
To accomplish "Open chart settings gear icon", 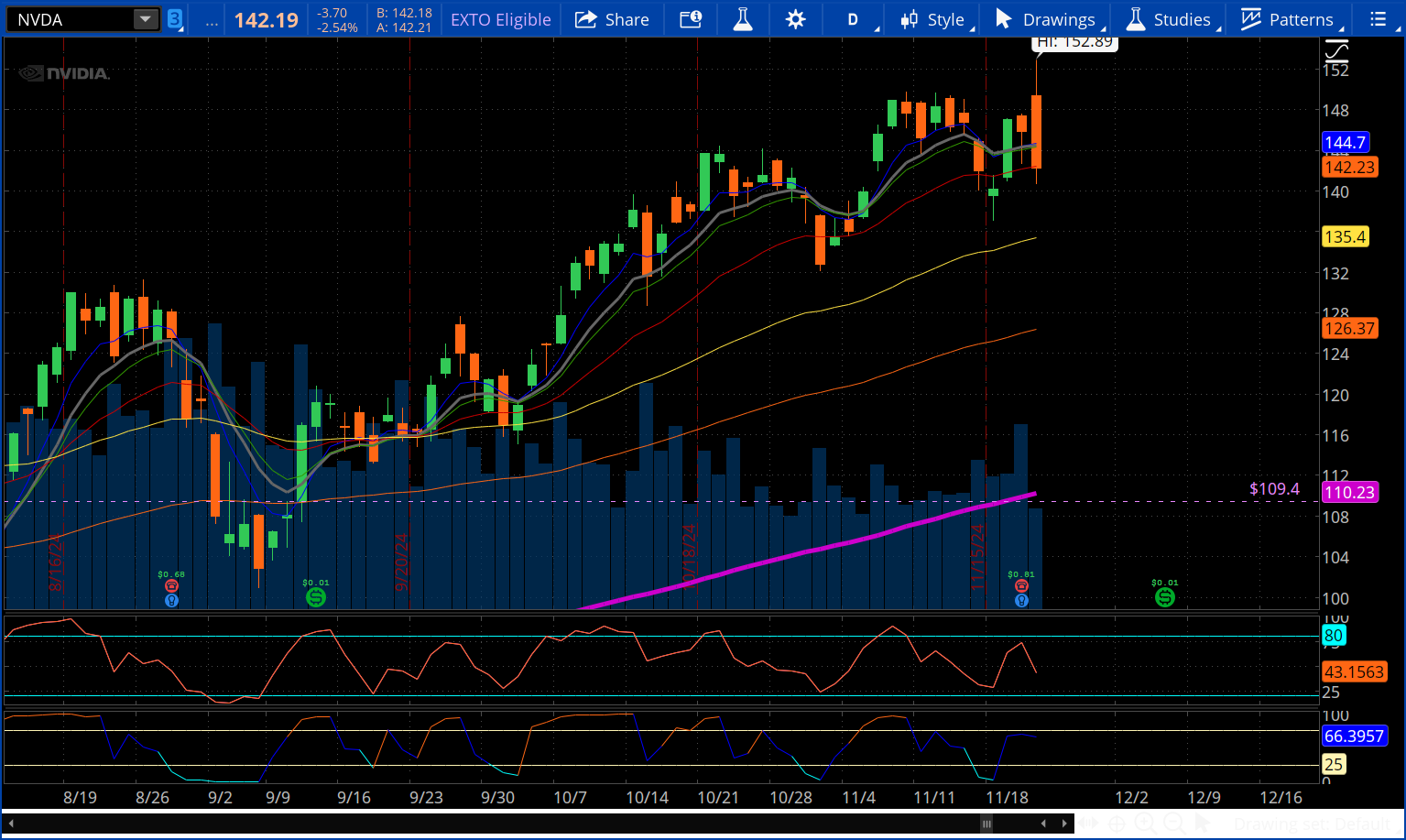I will [x=795, y=19].
